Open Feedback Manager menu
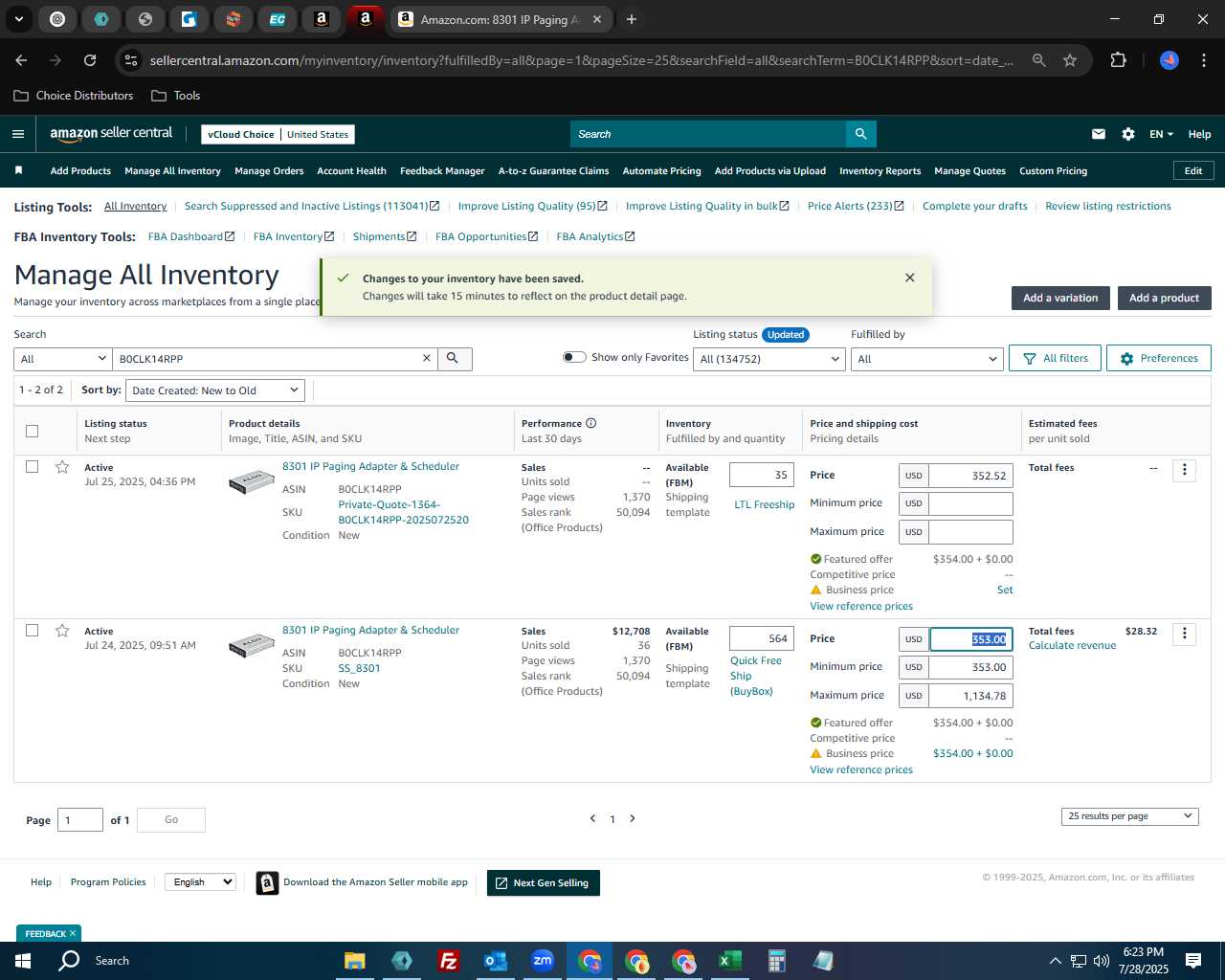The width and height of the screenshot is (1225, 980). coord(442,171)
